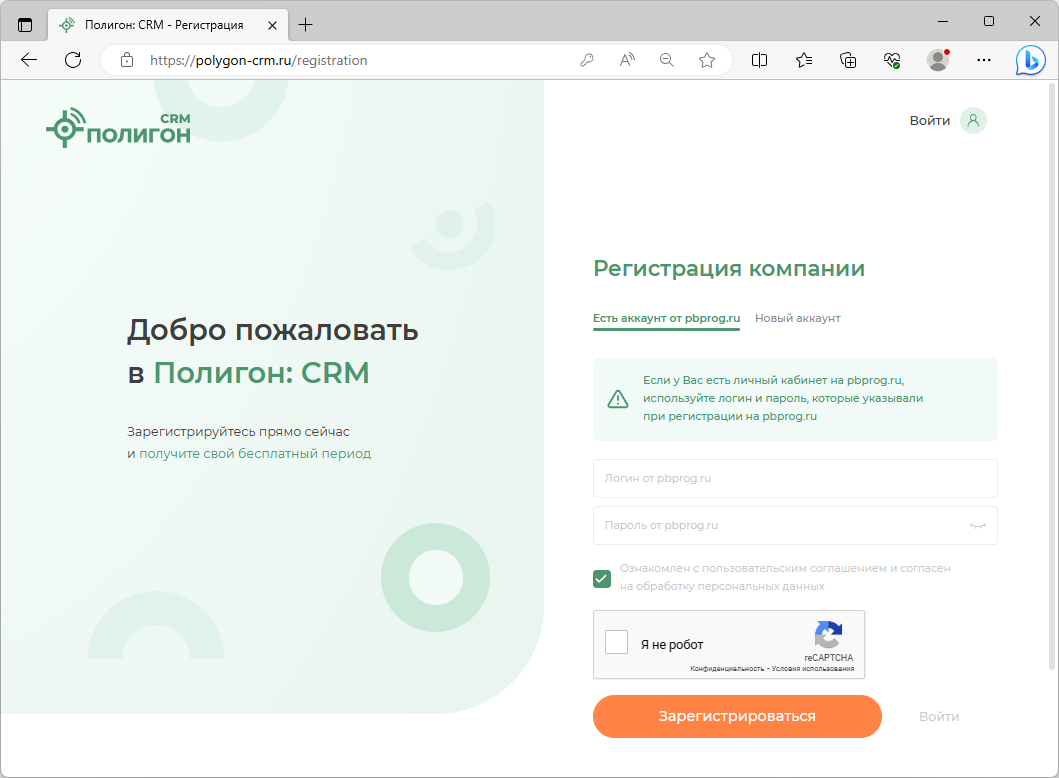Screen dimensions: 1059x778
Task: Open split screen view
Action: pos(759,60)
